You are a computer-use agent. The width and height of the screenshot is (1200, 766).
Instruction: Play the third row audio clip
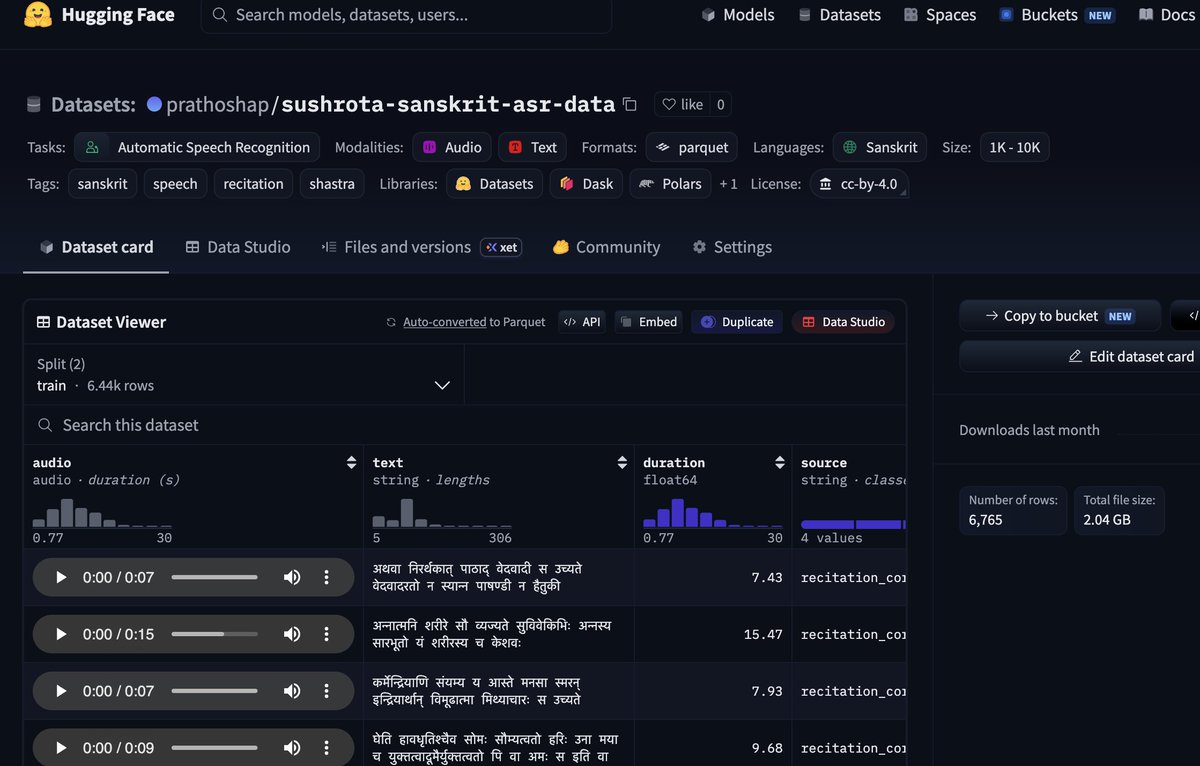click(x=60, y=691)
